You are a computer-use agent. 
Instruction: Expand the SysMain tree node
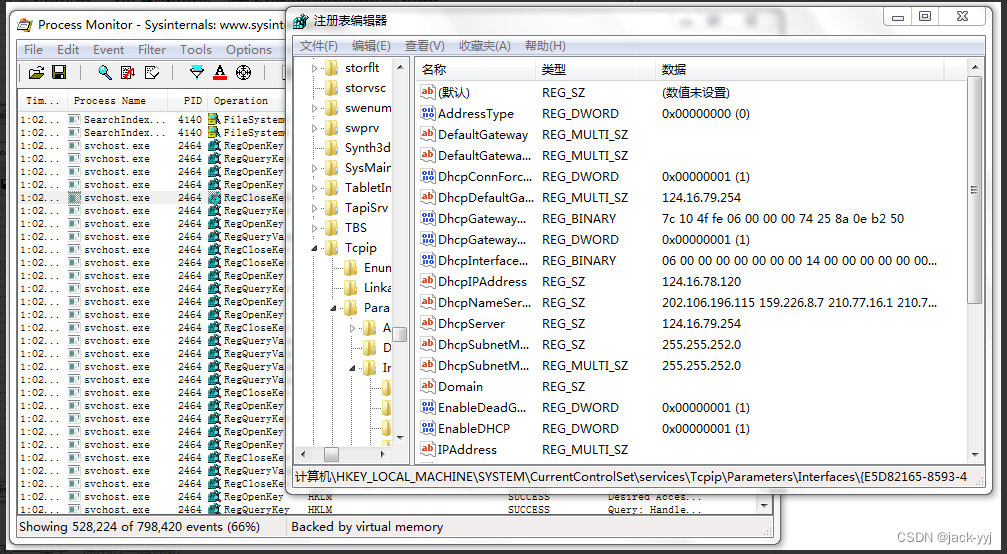(315, 168)
